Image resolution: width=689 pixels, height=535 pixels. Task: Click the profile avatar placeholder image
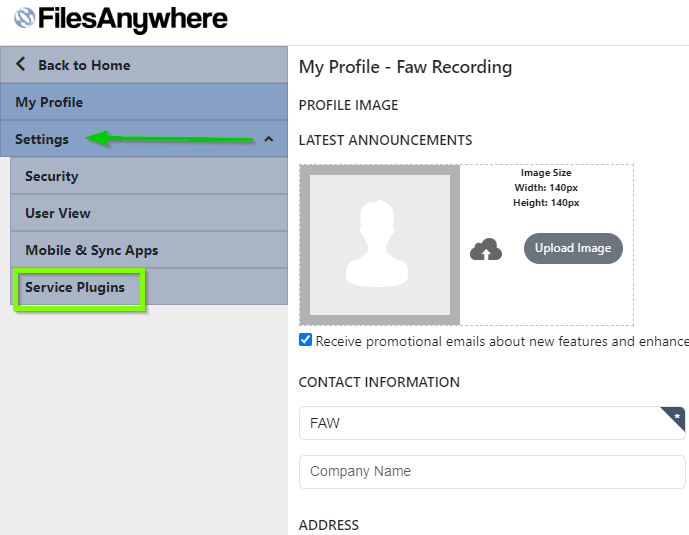380,245
